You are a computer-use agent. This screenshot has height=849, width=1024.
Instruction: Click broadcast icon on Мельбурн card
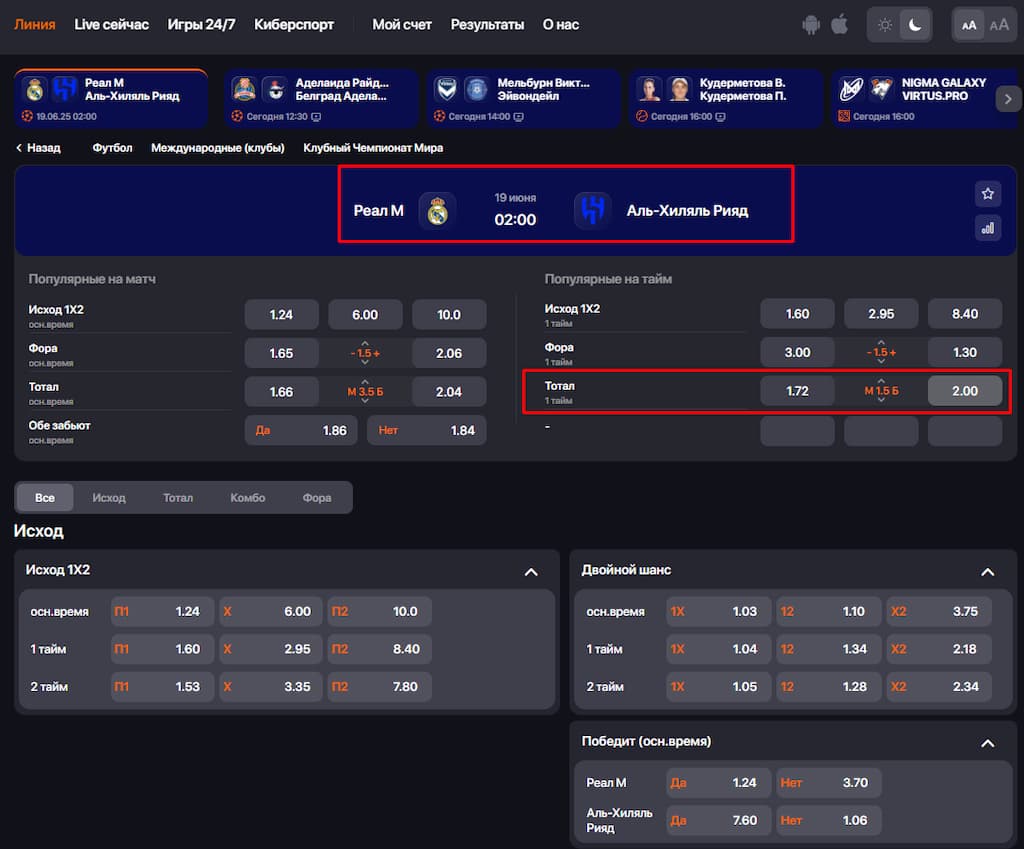pyautogui.click(x=519, y=117)
